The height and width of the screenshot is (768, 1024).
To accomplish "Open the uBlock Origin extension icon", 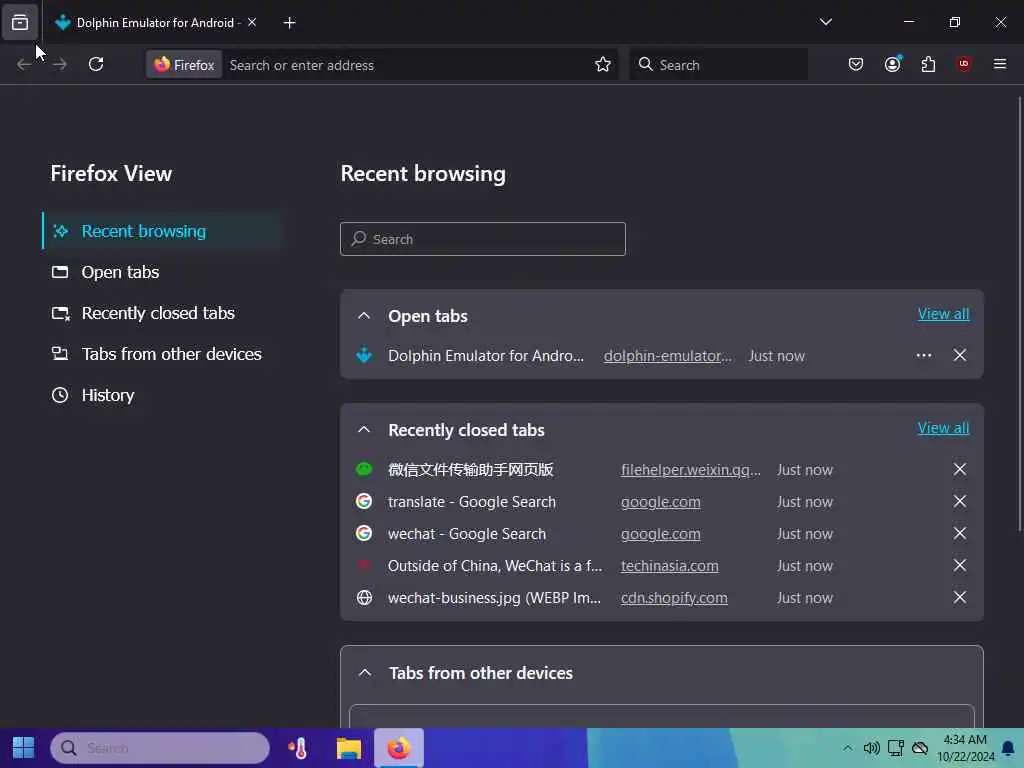I will click(x=964, y=64).
